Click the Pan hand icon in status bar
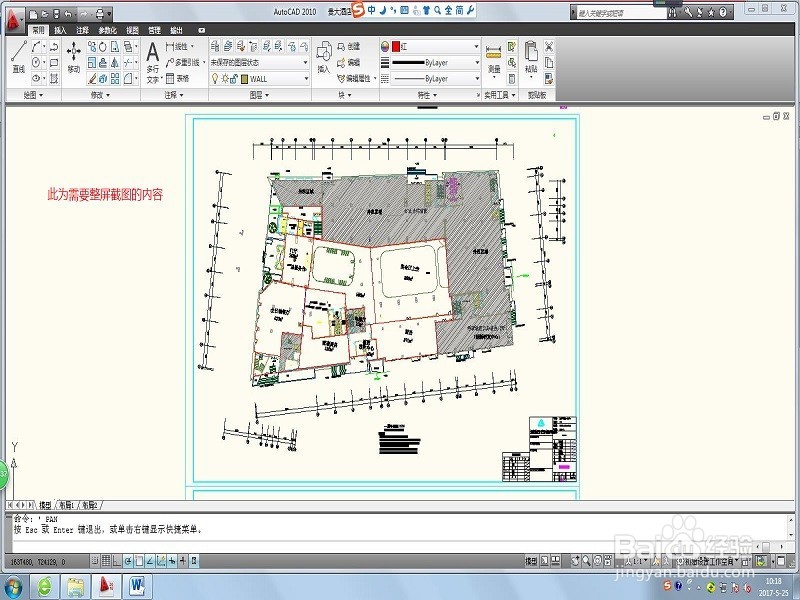 click(x=576, y=561)
